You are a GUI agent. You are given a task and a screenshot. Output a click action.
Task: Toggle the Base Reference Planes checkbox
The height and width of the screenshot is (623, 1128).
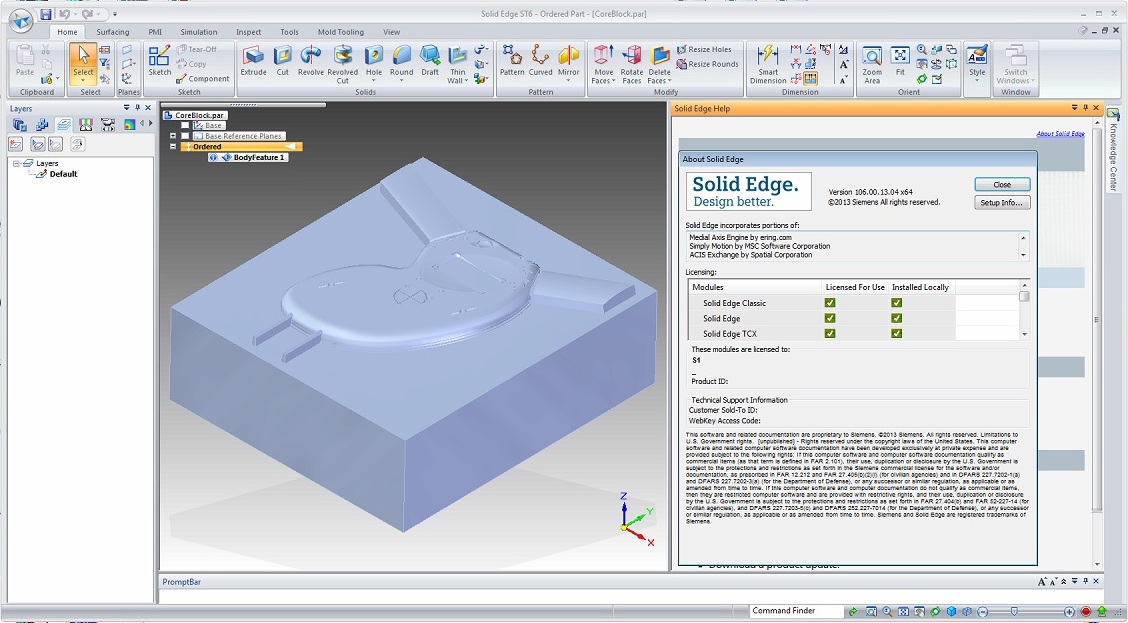(x=186, y=136)
